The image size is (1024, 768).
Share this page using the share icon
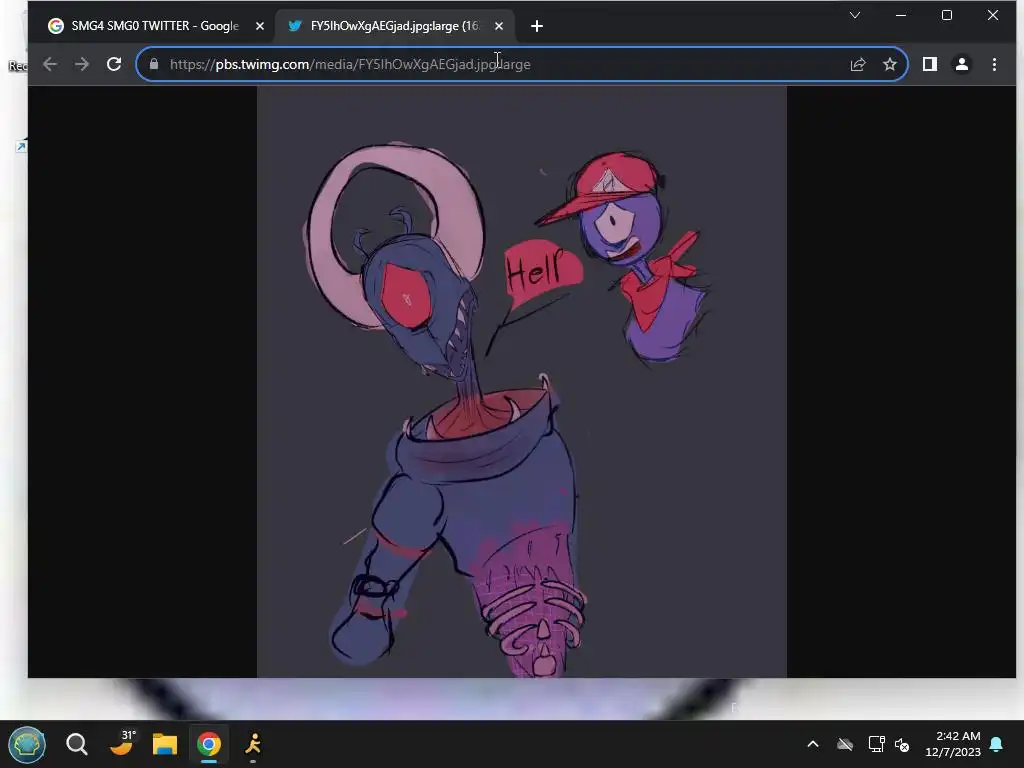tap(857, 64)
